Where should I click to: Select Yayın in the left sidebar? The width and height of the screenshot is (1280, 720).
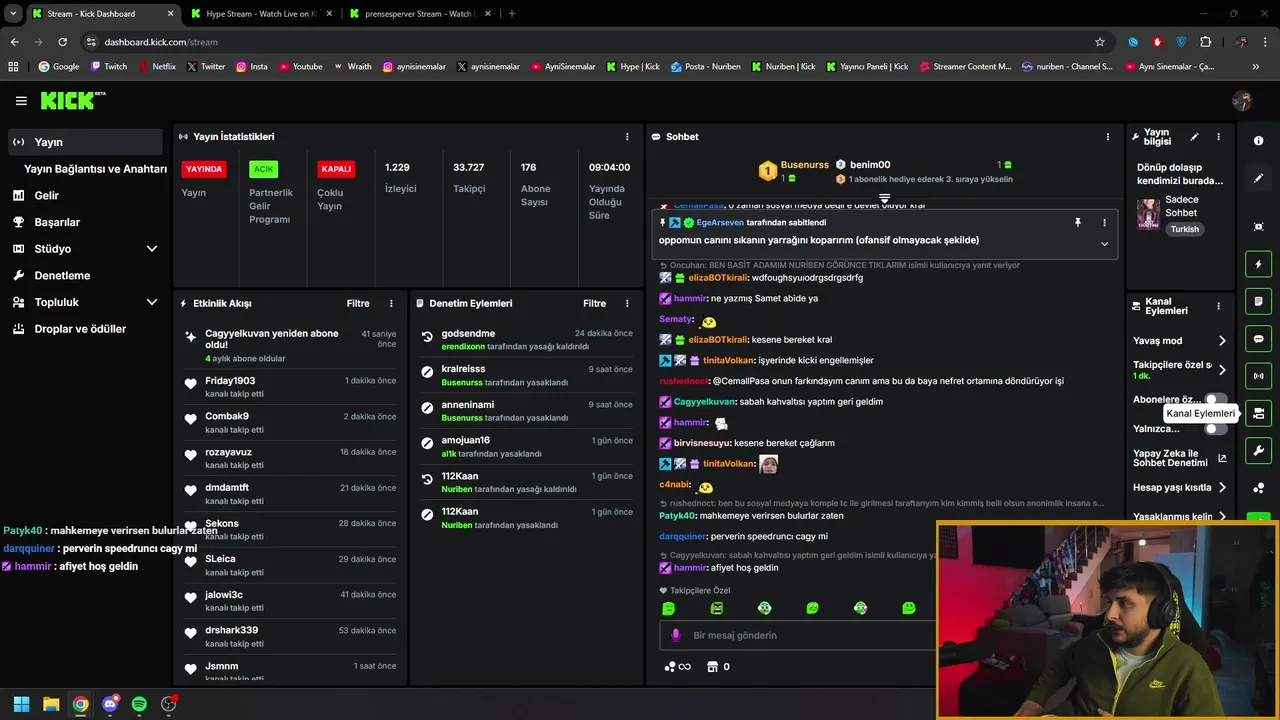tap(84, 142)
